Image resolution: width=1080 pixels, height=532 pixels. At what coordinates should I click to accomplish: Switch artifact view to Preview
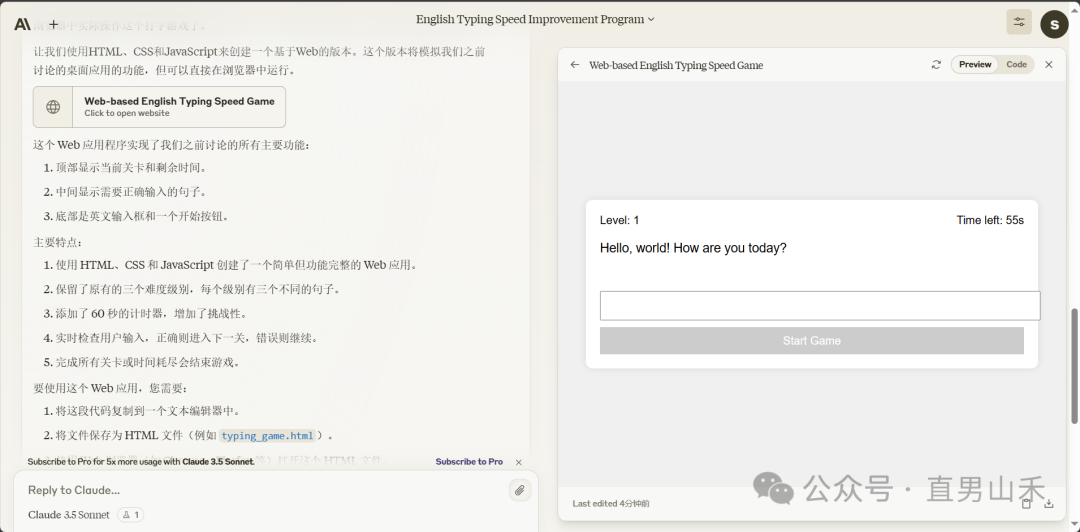[x=975, y=65]
